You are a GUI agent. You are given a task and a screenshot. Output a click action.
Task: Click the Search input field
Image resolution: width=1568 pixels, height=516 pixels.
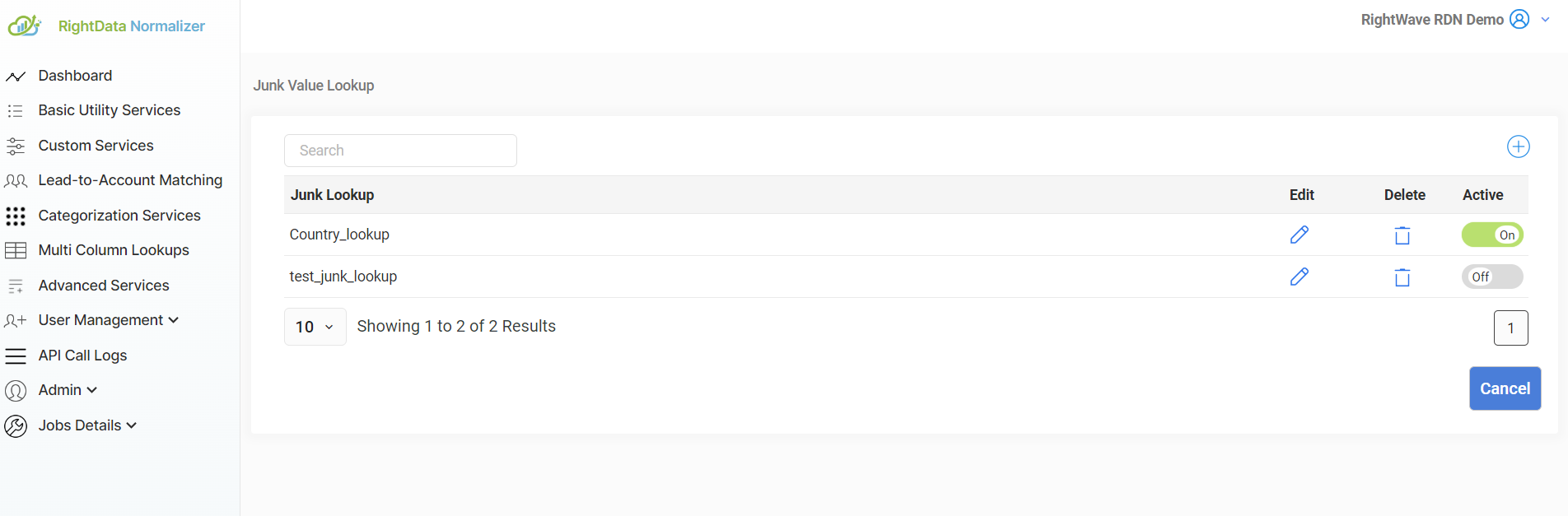(400, 151)
